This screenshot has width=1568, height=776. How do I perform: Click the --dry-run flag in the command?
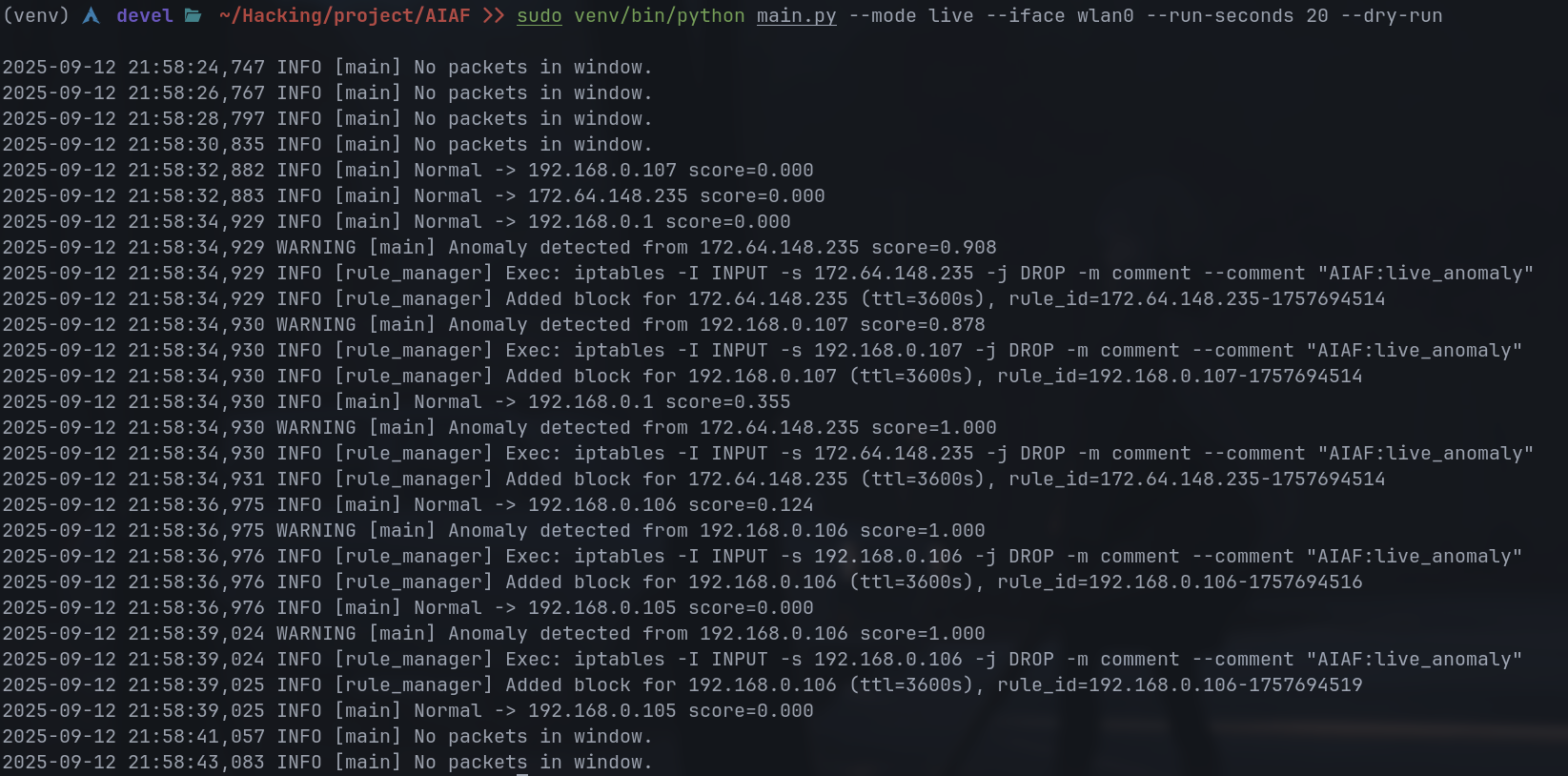[1391, 15]
